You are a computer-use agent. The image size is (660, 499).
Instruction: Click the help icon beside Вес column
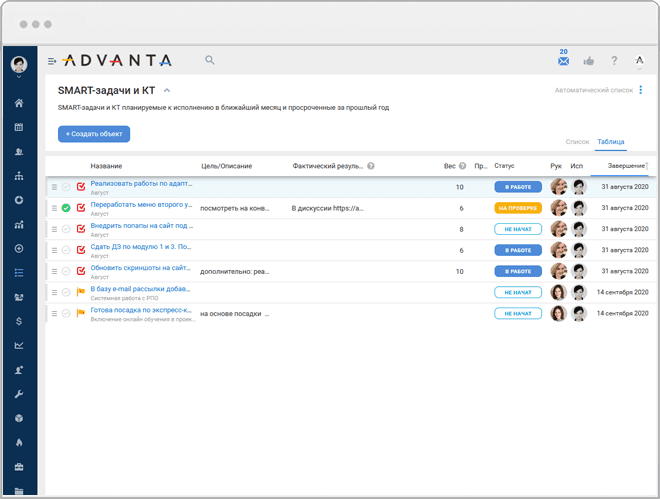(x=463, y=166)
